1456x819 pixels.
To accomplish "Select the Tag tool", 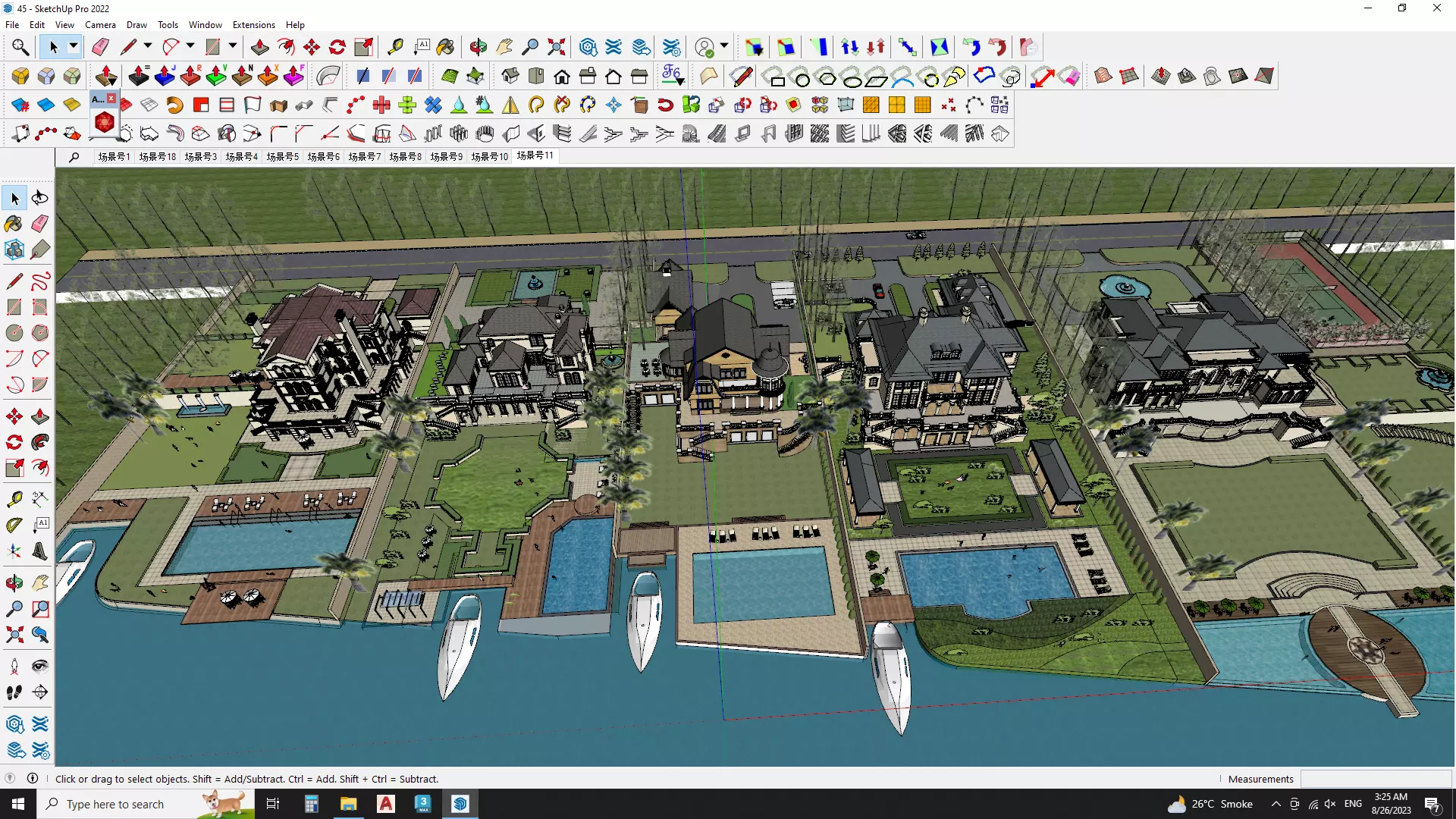I will (x=40, y=249).
